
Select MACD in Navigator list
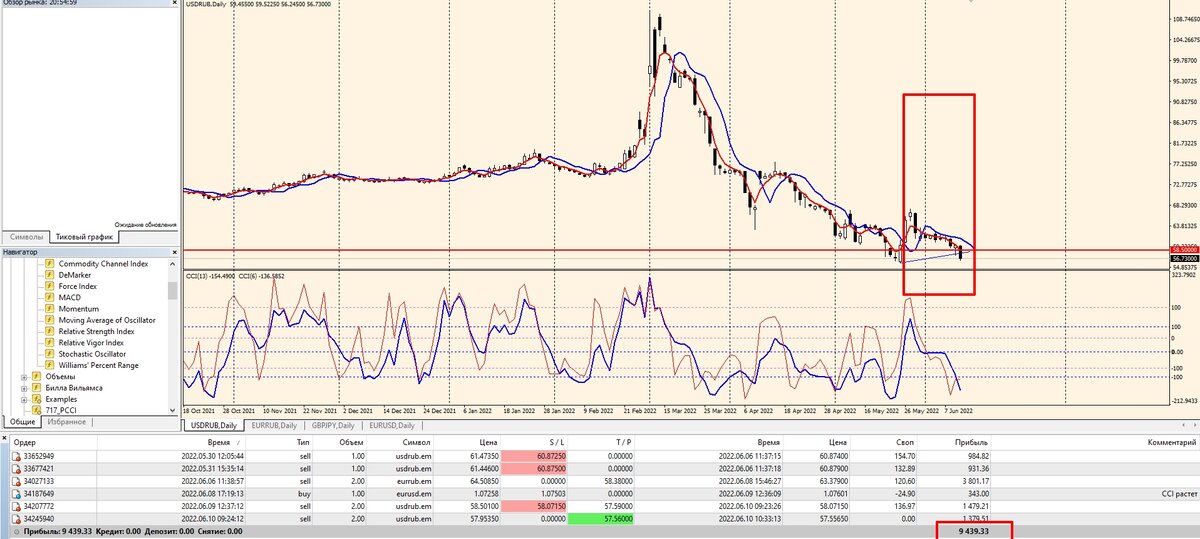pos(70,298)
